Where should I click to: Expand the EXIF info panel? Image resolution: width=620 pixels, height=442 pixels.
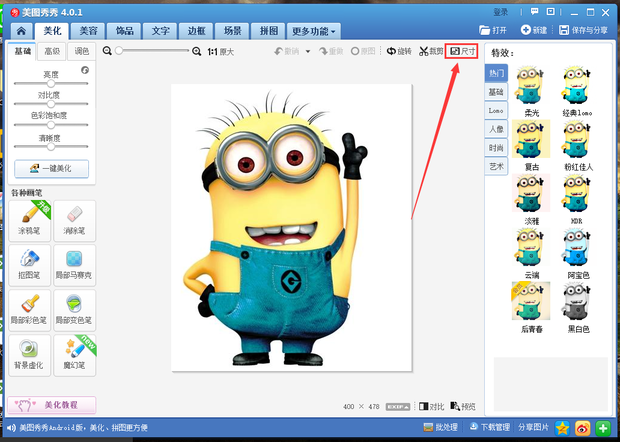tap(398, 407)
